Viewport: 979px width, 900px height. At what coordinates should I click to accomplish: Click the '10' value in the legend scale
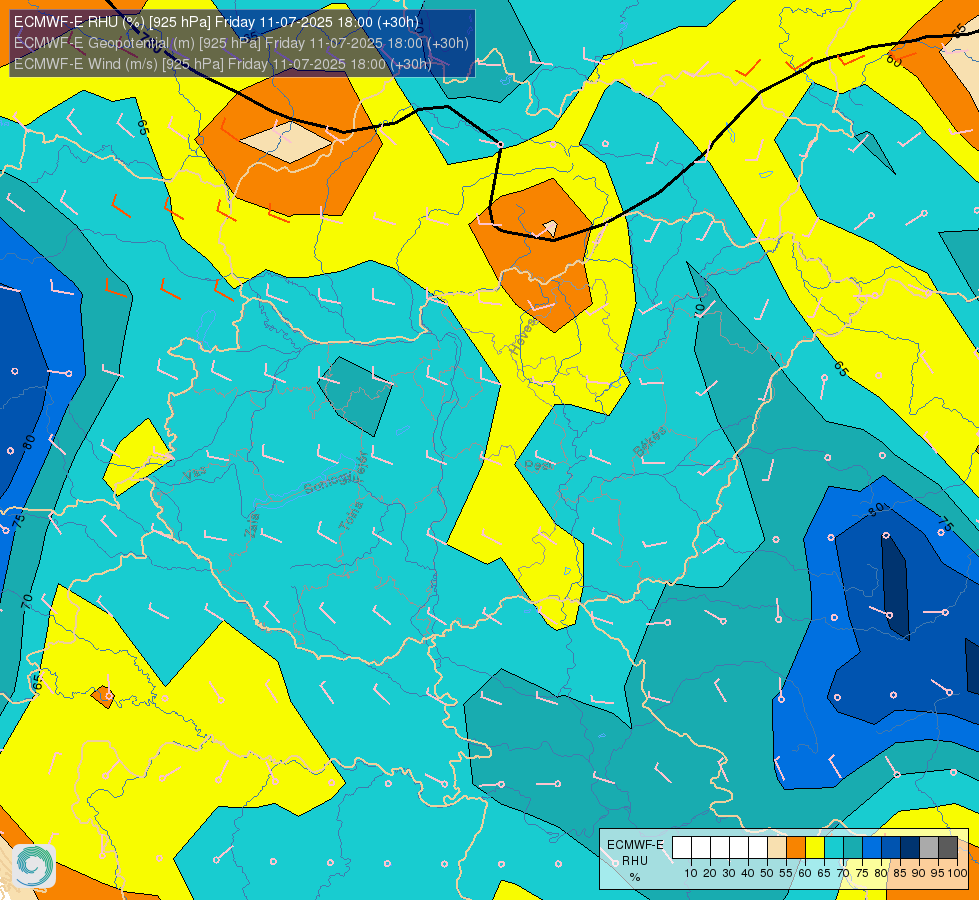click(691, 873)
